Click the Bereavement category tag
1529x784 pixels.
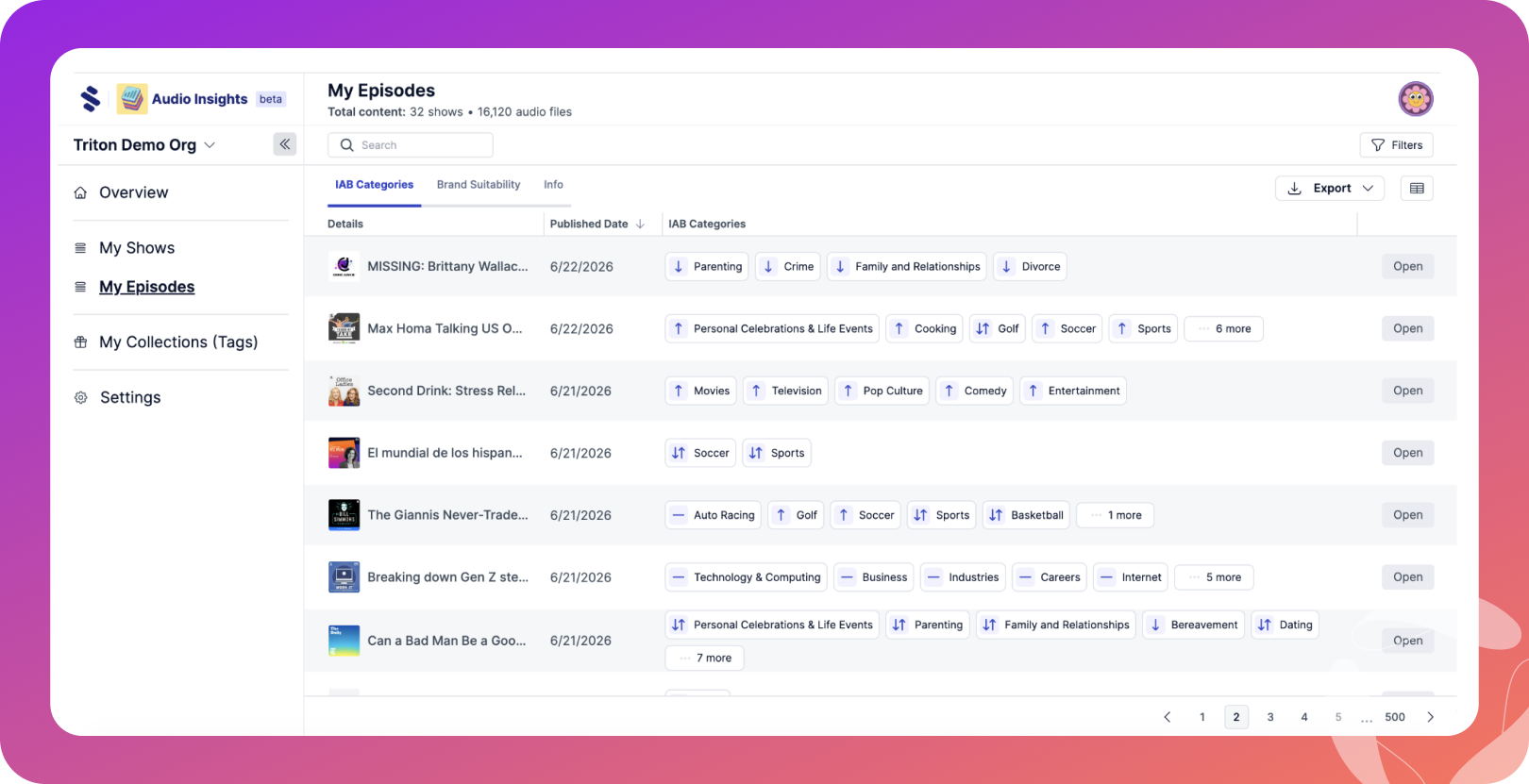(1194, 625)
